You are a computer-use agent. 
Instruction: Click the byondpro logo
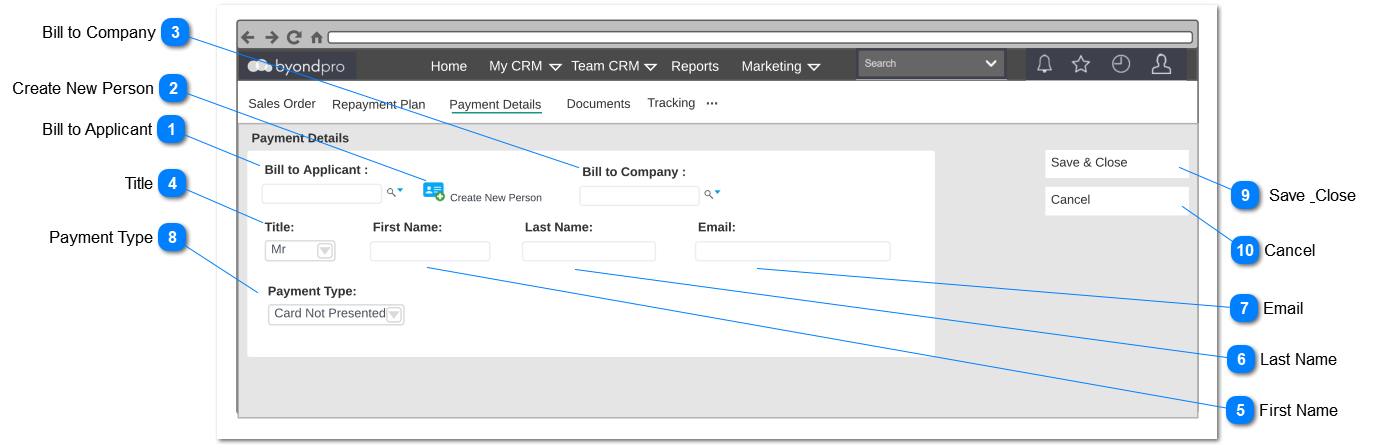point(297,66)
